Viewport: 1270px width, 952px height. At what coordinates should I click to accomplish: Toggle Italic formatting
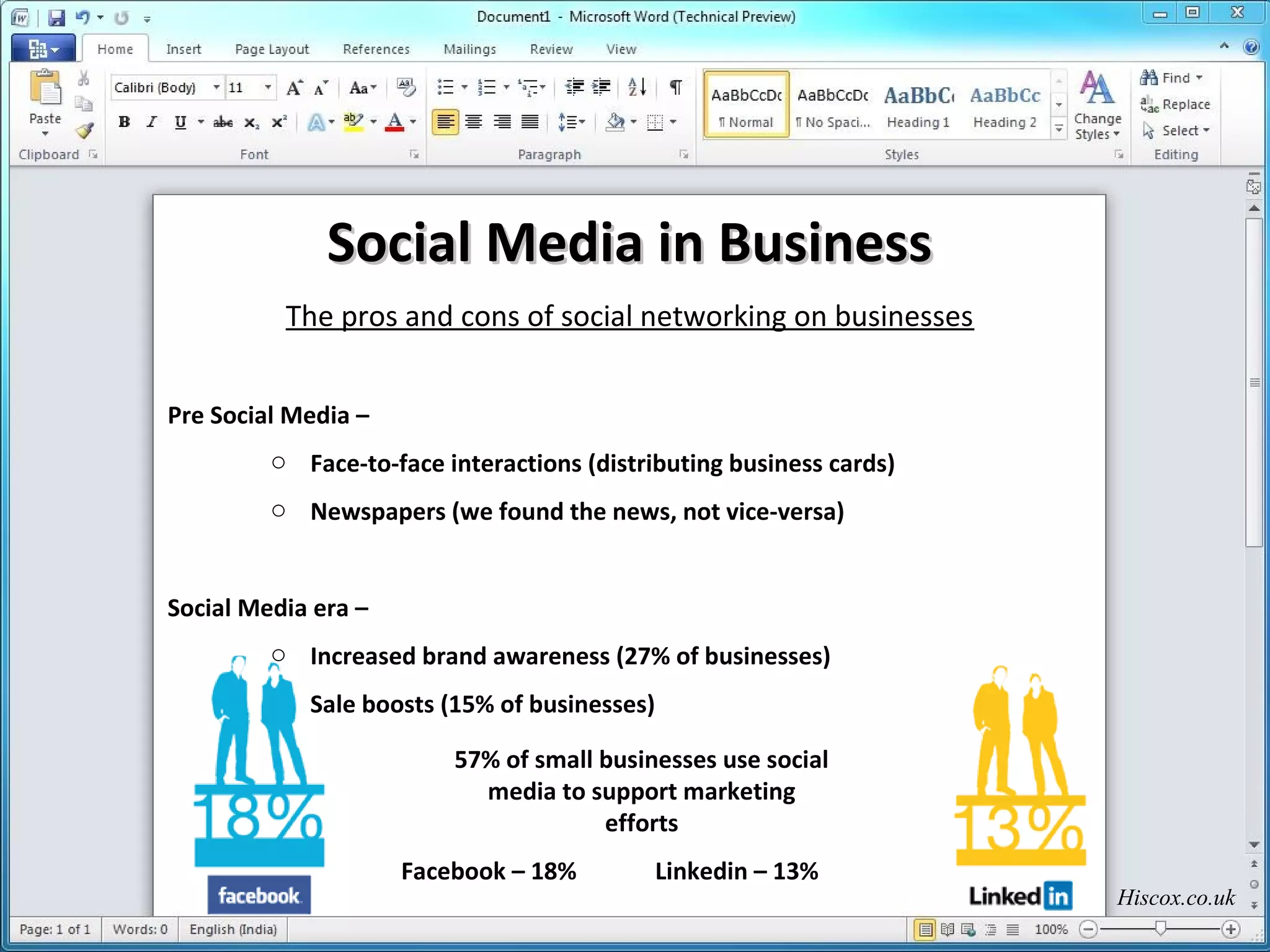click(x=151, y=122)
